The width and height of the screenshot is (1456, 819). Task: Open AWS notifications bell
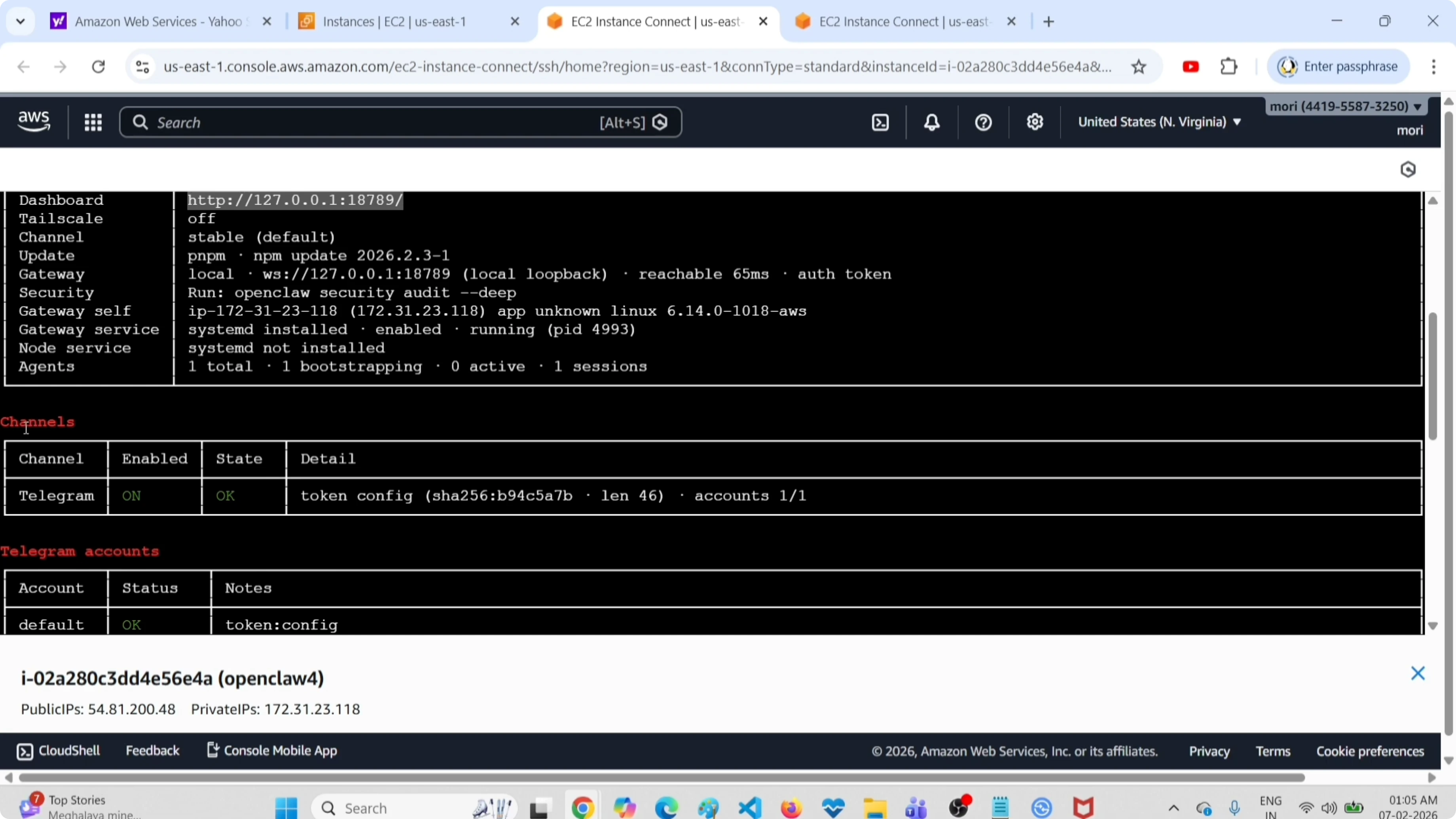(931, 122)
